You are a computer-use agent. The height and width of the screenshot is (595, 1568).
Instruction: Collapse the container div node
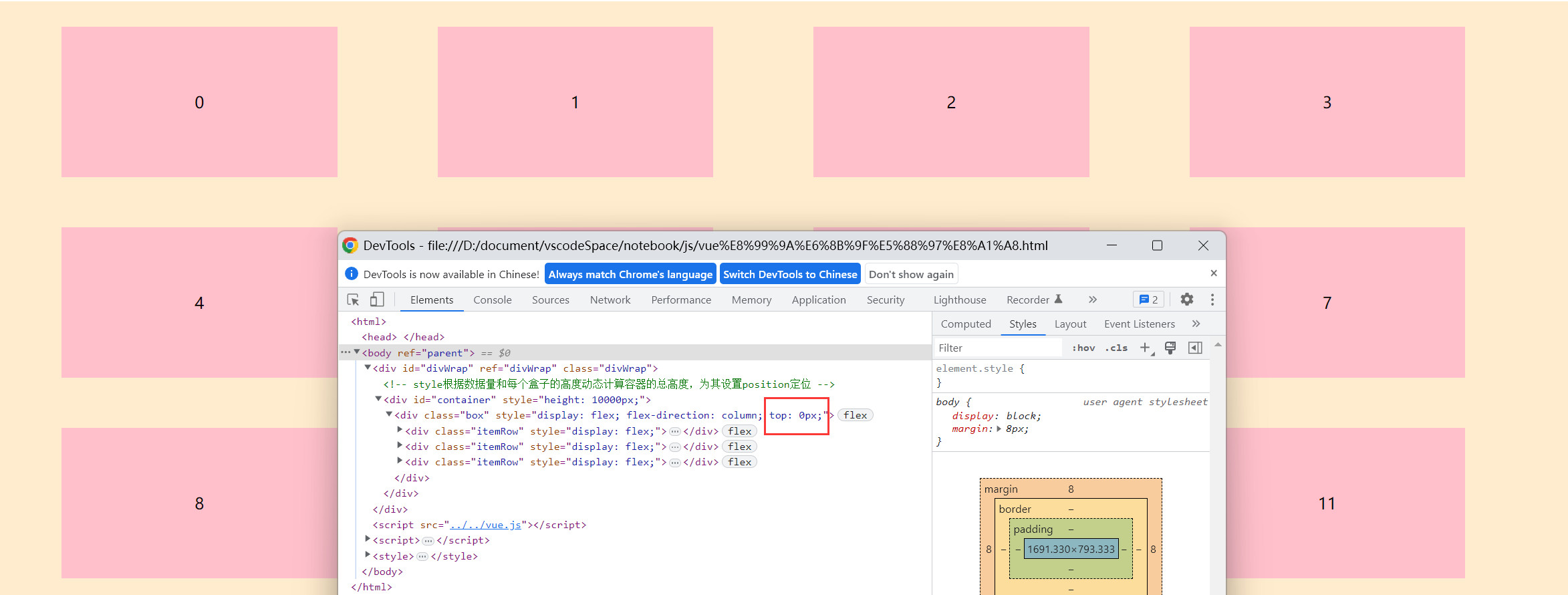pyautogui.click(x=378, y=398)
